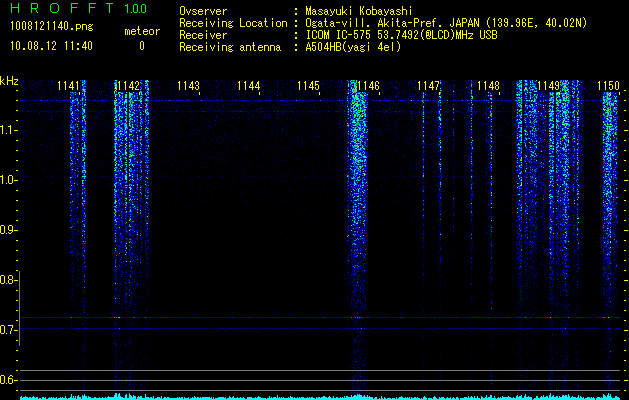
Task: Click the 1.0 kHz axis label
Action: (x=8, y=180)
